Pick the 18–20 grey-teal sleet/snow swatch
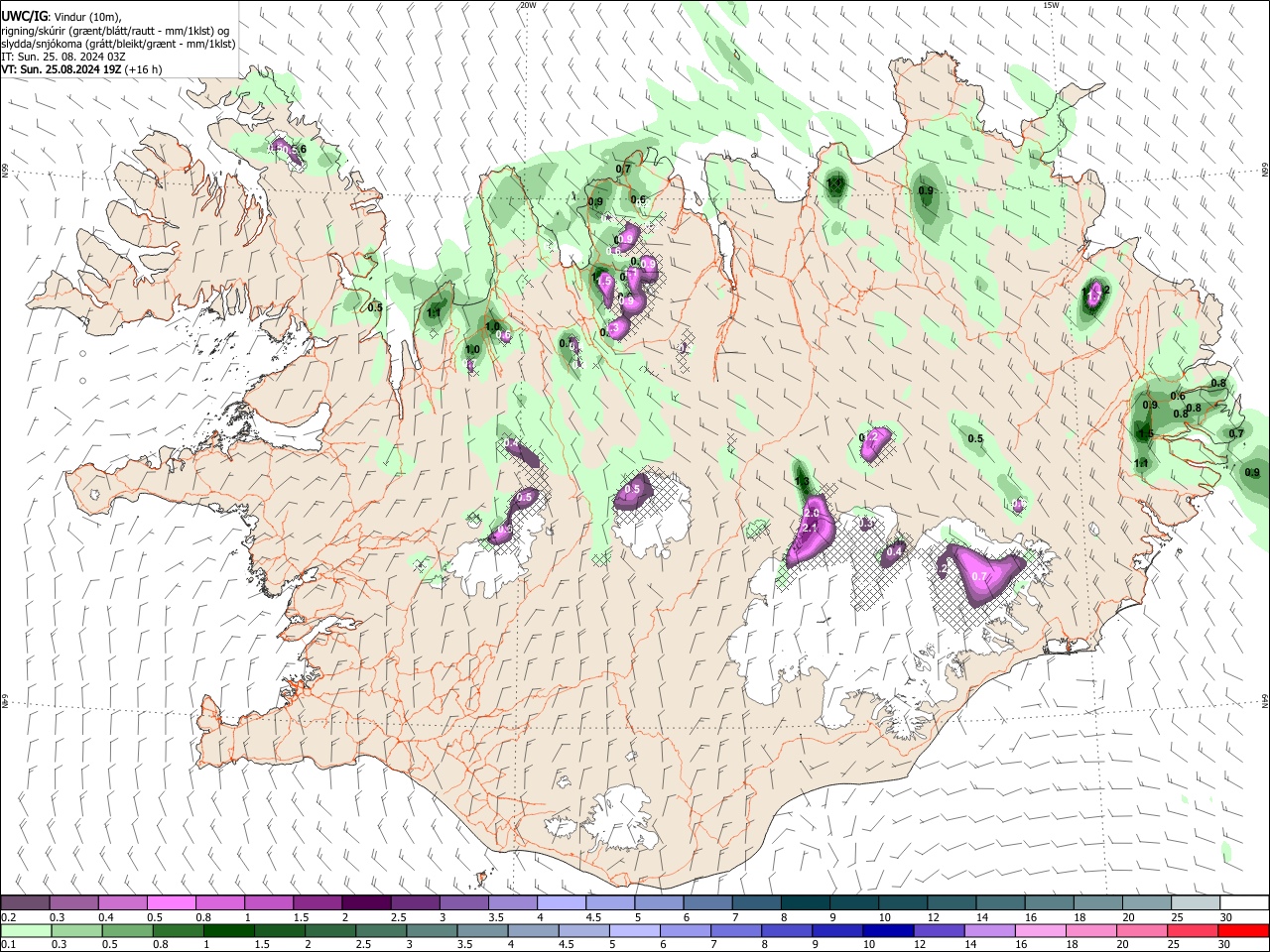 click(x=1095, y=903)
